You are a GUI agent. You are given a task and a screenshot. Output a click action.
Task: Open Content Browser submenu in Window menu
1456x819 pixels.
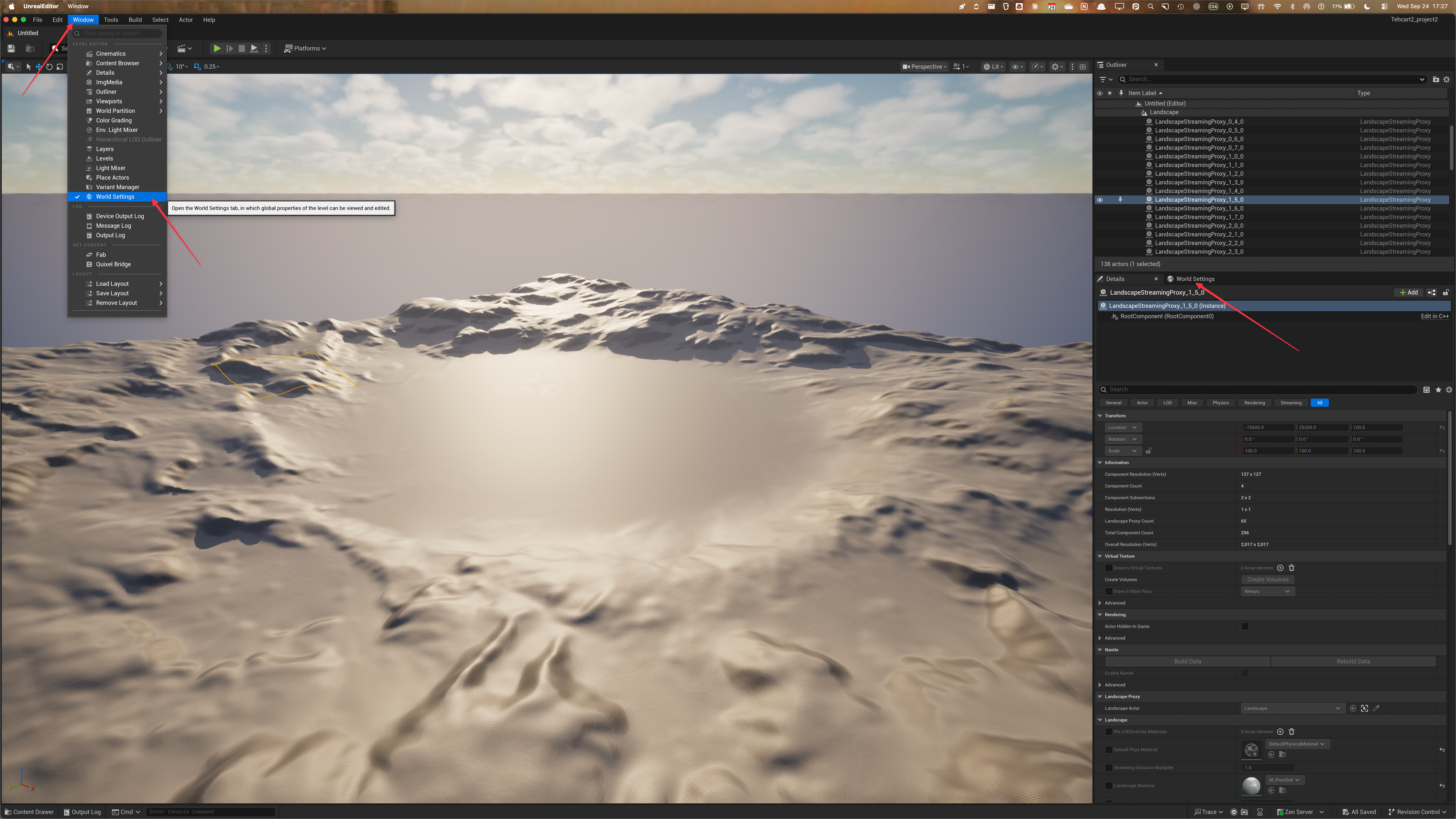coord(118,63)
